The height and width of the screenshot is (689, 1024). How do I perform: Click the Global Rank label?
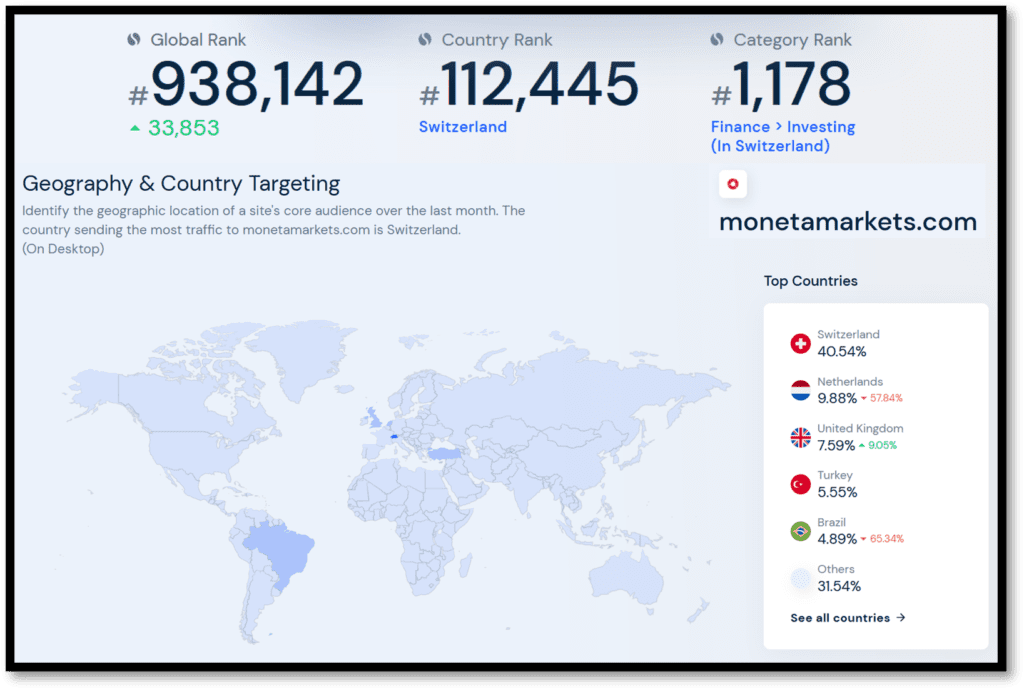point(198,40)
